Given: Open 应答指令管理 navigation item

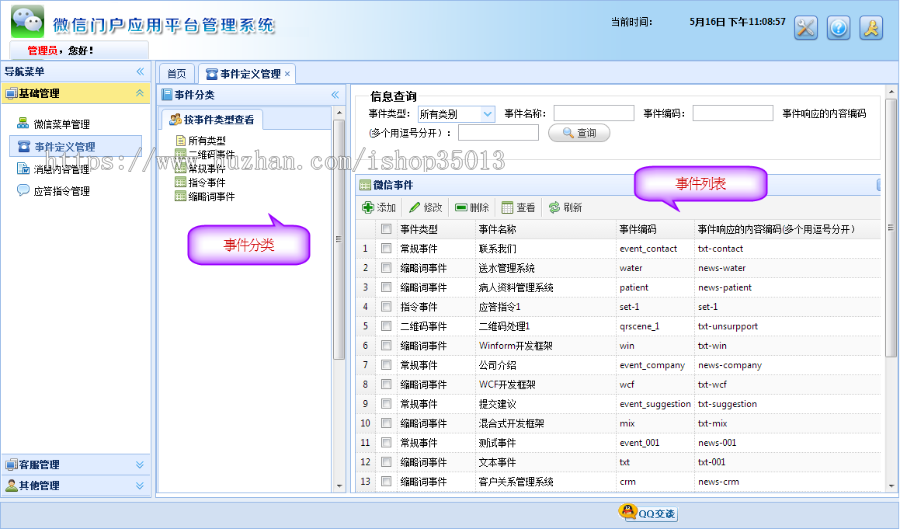Looking at the screenshot, I should 53,191.
